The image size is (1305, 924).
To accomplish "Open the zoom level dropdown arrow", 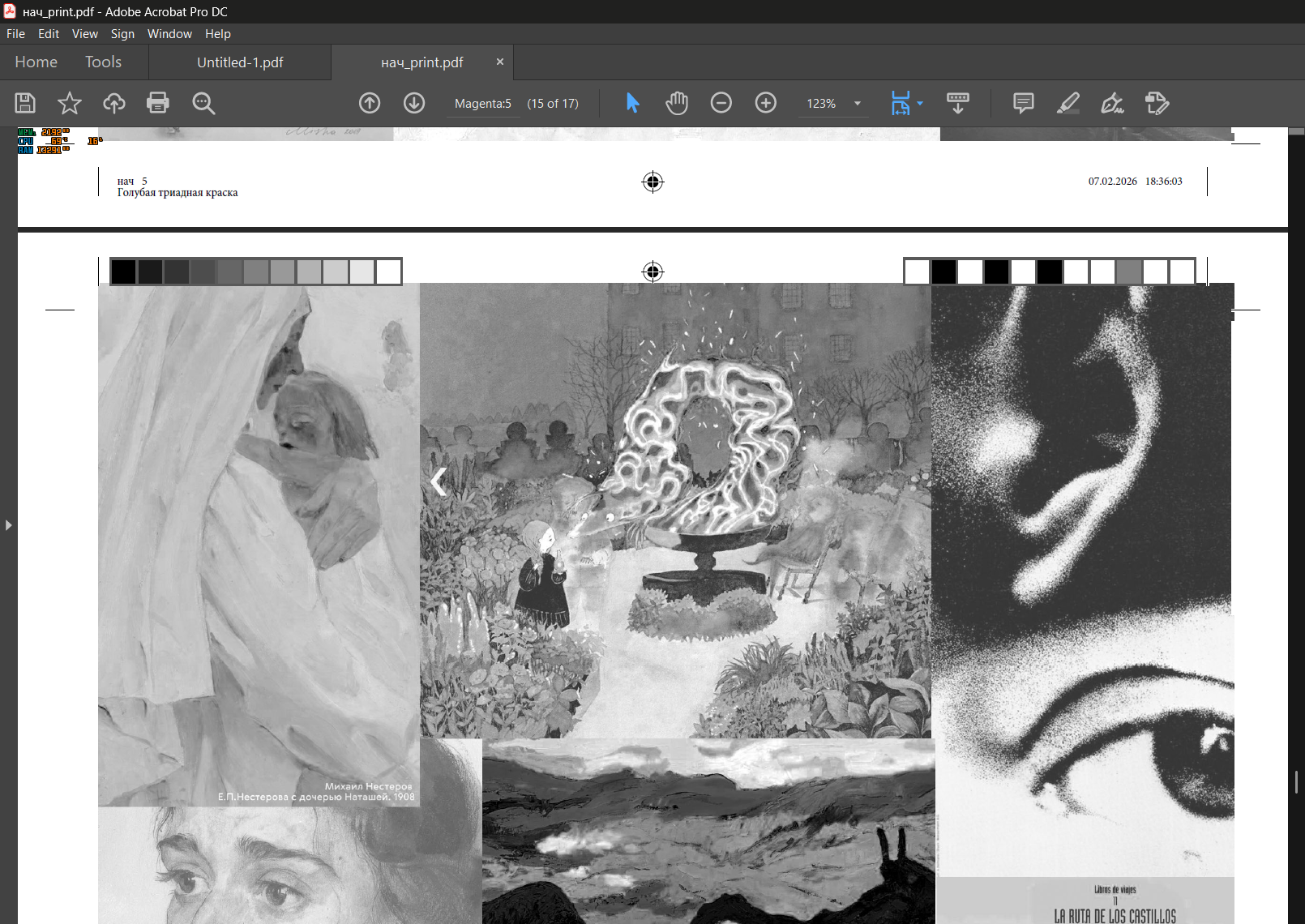I will (858, 104).
